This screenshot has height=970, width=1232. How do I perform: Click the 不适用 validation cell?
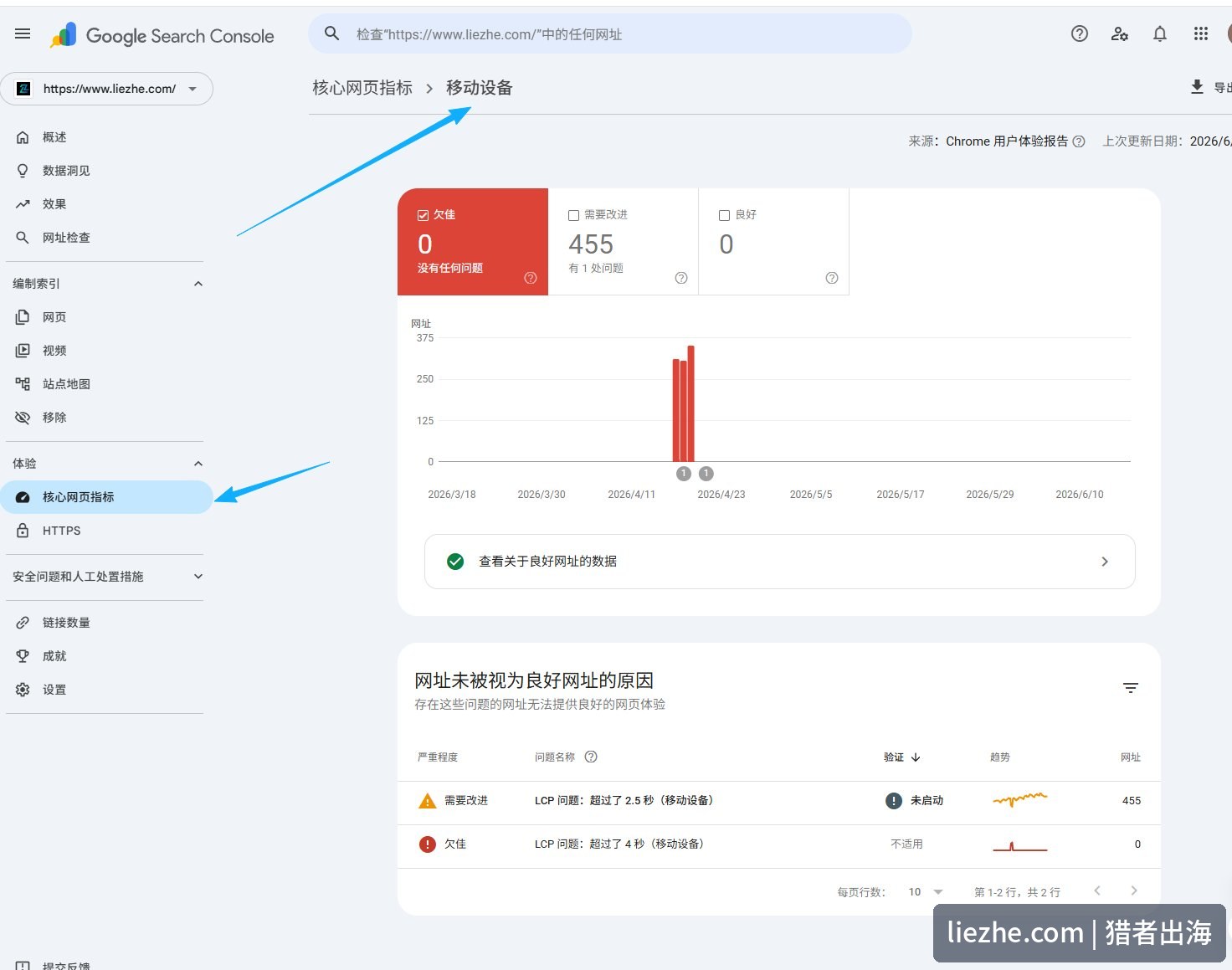906,844
